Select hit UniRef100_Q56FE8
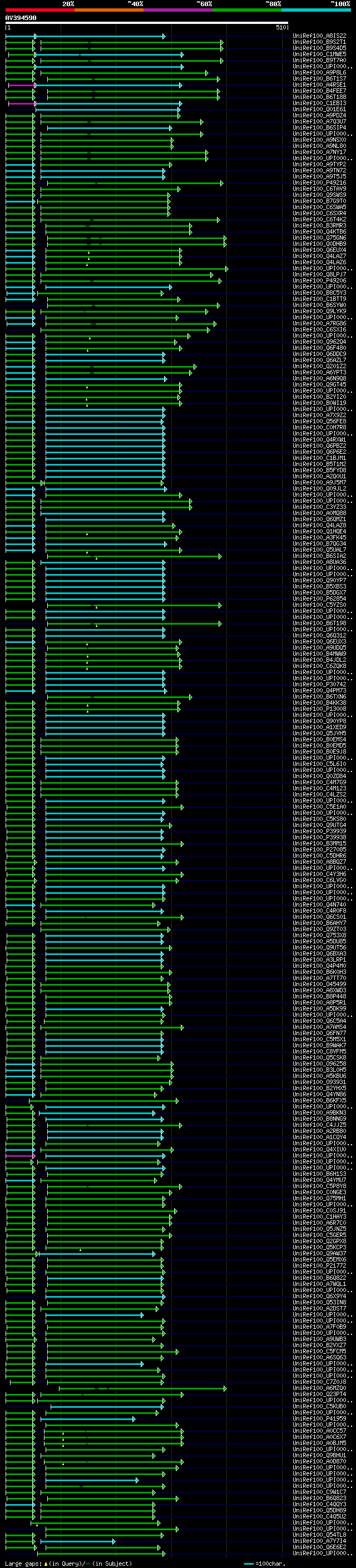The width and height of the screenshot is (356, 1568). coord(319,421)
